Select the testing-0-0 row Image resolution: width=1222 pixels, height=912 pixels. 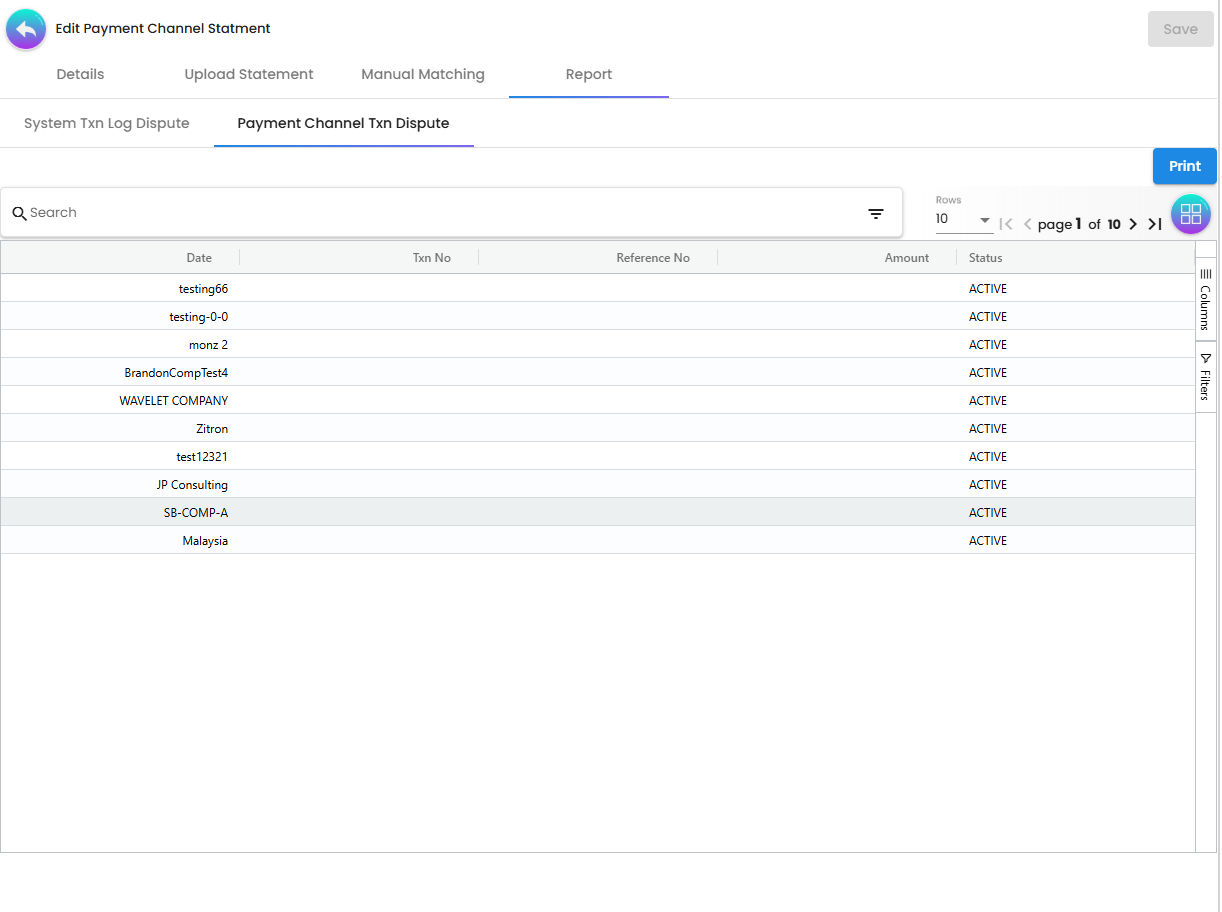click(x=598, y=316)
